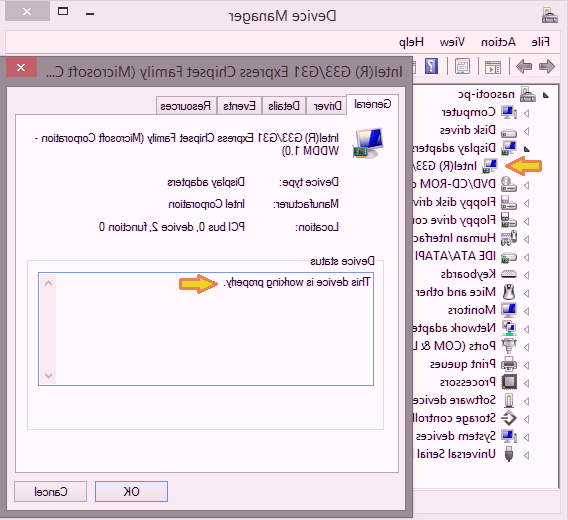Collapse the Display adapters node
Image resolution: width=568 pixels, height=520 pixels.
(x=527, y=149)
